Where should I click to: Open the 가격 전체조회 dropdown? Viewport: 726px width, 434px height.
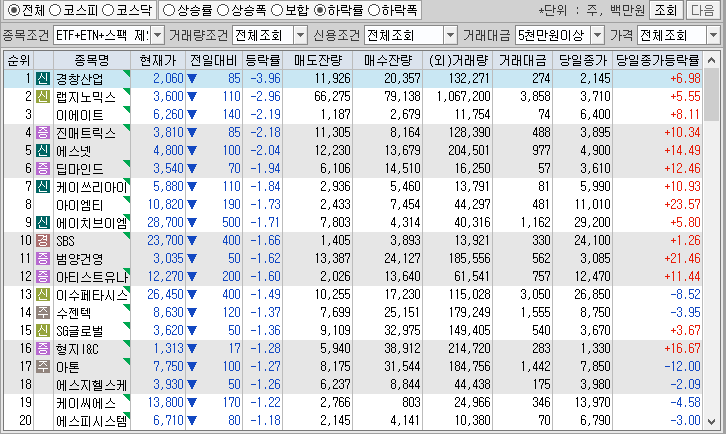pyautogui.click(x=713, y=35)
